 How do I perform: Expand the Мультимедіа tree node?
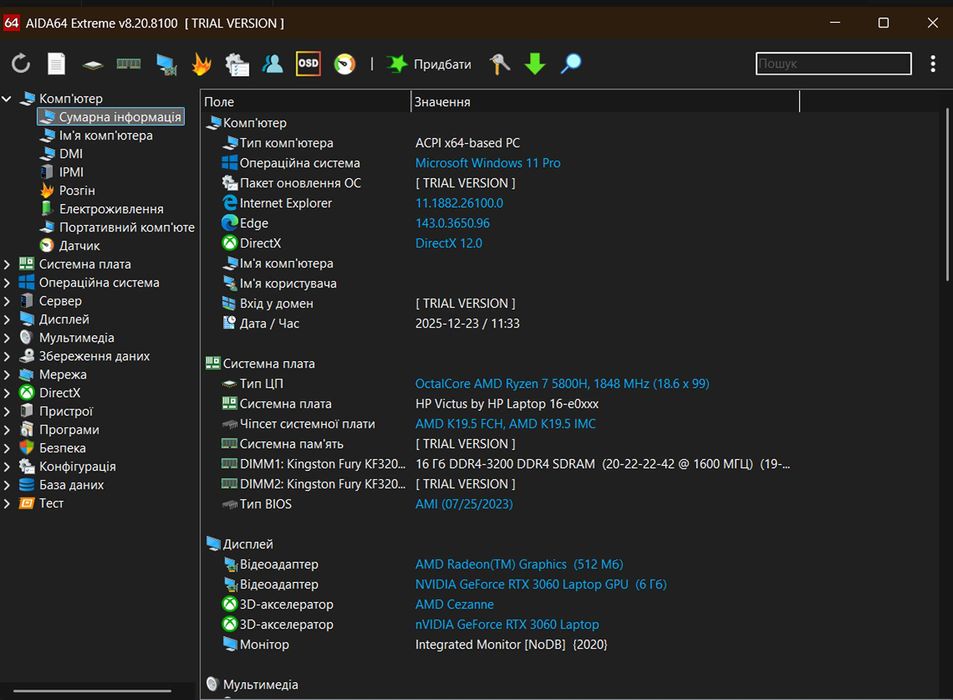point(7,338)
